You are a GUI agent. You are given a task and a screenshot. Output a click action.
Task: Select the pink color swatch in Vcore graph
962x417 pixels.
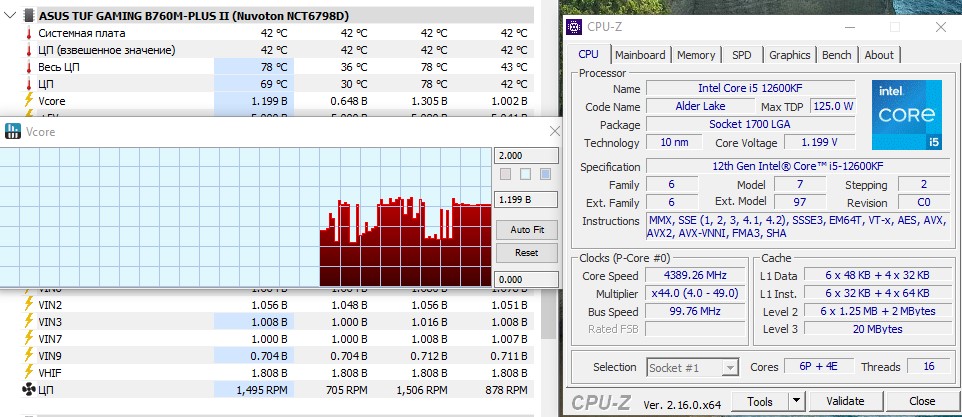click(506, 175)
